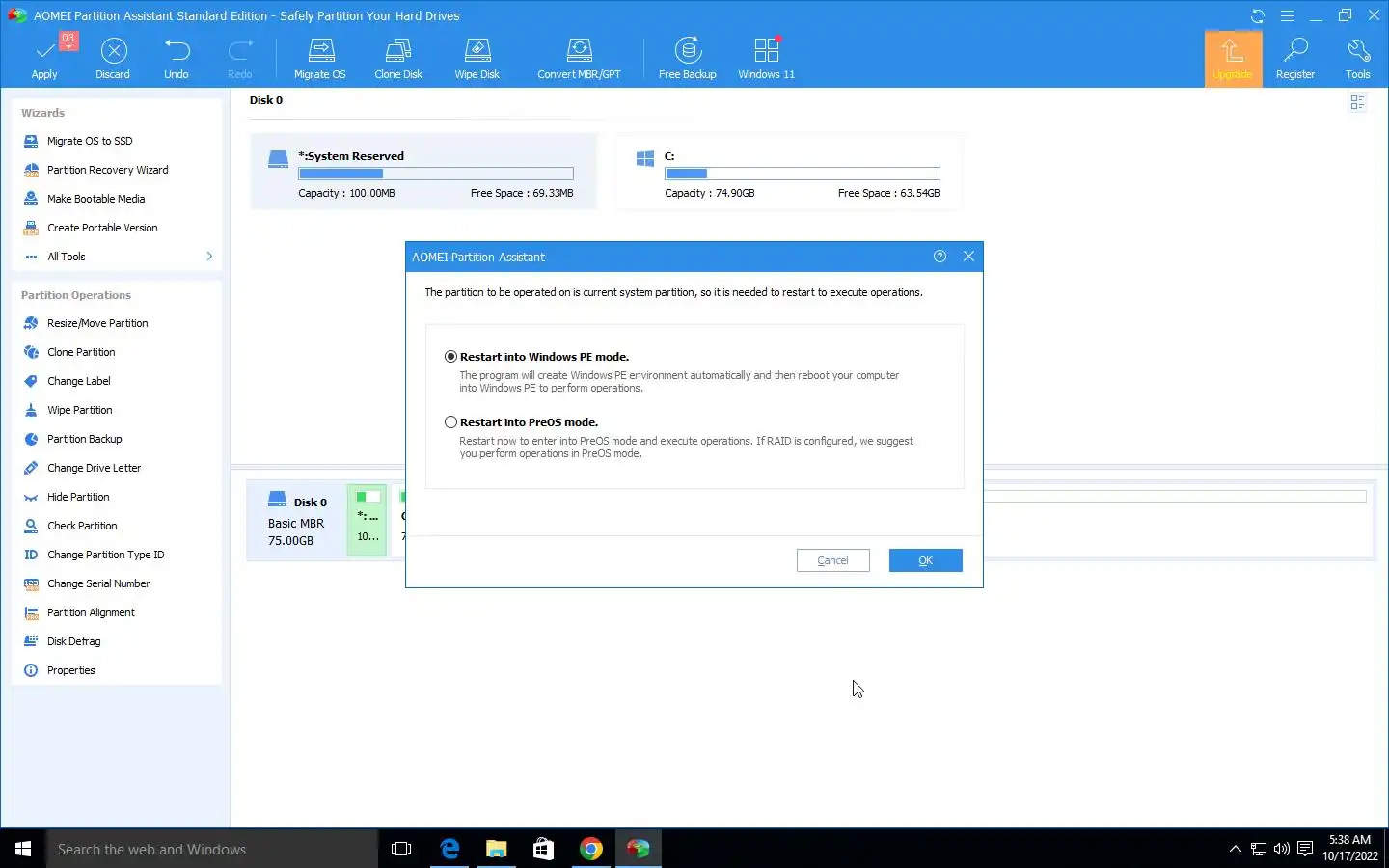Open the hamburger menu in title bar
This screenshot has width=1389, height=868.
[1287, 15]
